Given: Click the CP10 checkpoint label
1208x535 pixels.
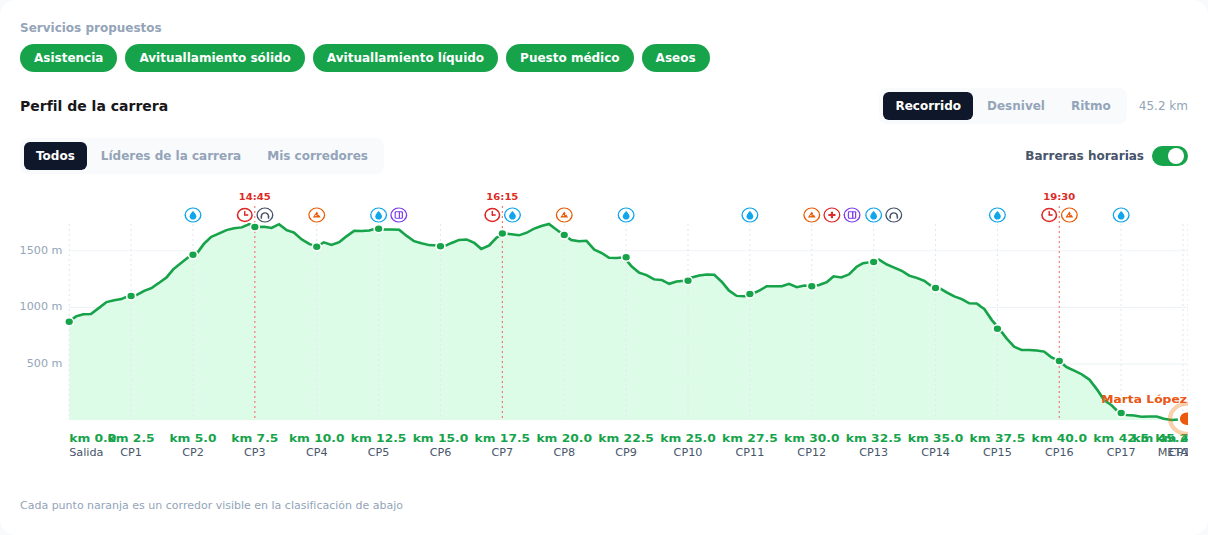Looking at the screenshot, I should pyautogui.click(x=688, y=452).
